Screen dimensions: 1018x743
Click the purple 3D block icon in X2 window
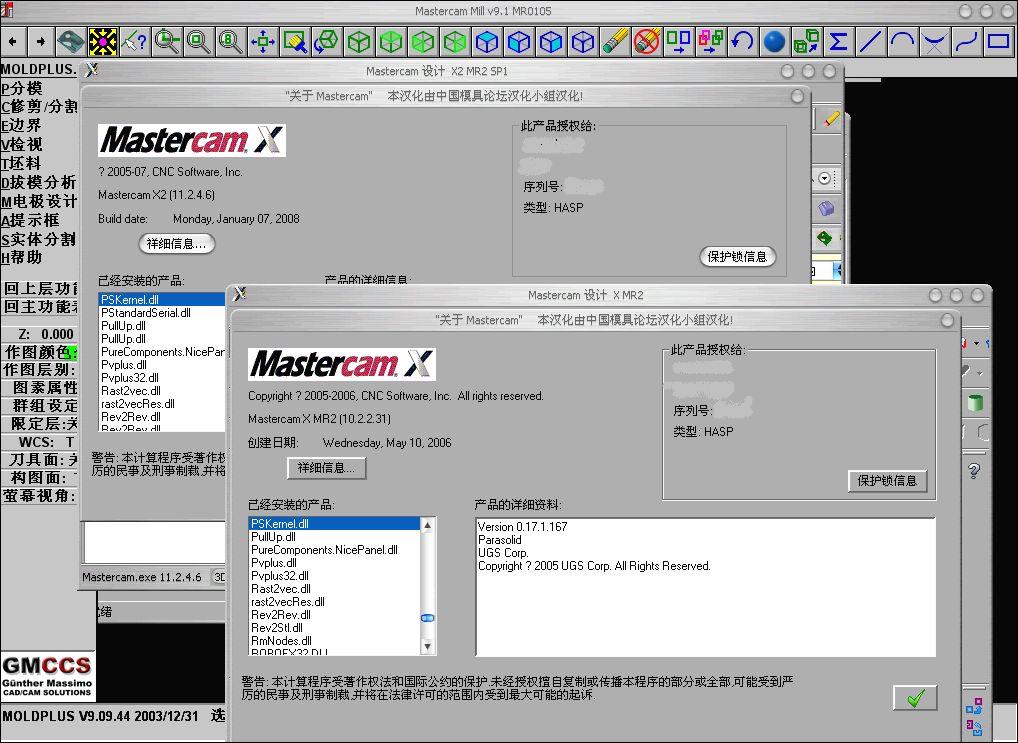825,208
